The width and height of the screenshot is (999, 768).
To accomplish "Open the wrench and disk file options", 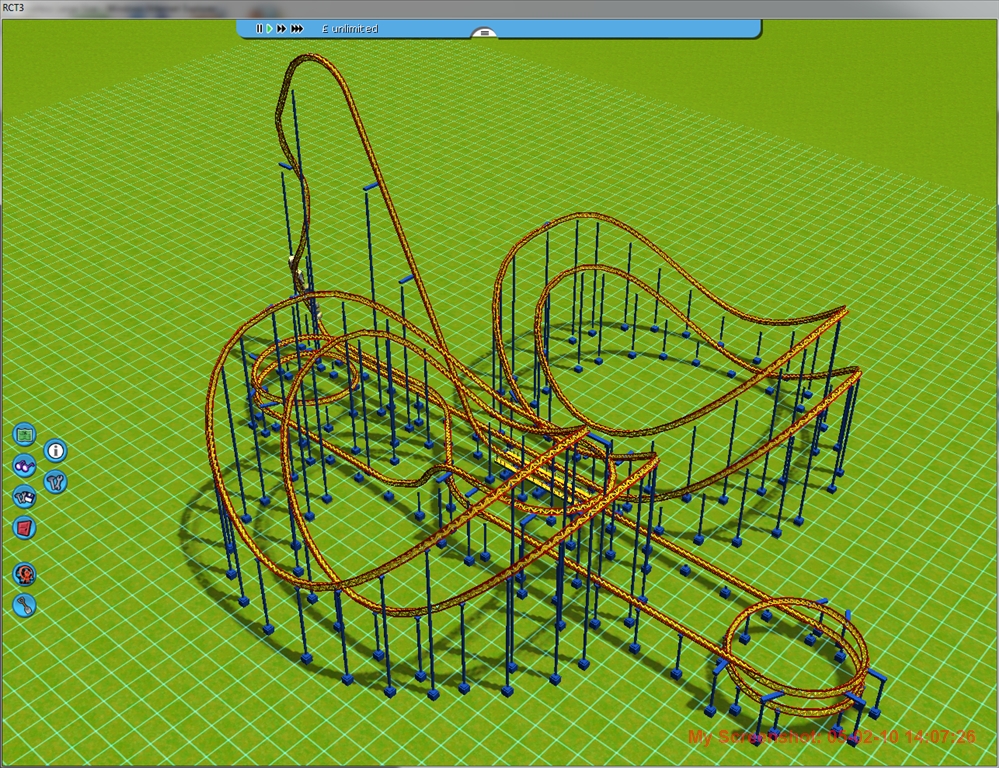I will (x=25, y=496).
